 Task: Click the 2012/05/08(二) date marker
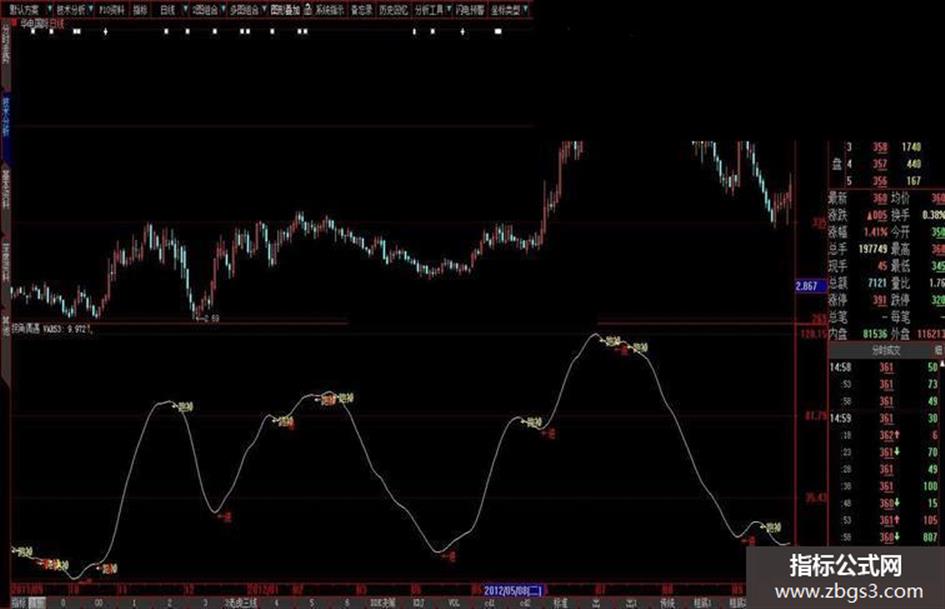coord(513,590)
